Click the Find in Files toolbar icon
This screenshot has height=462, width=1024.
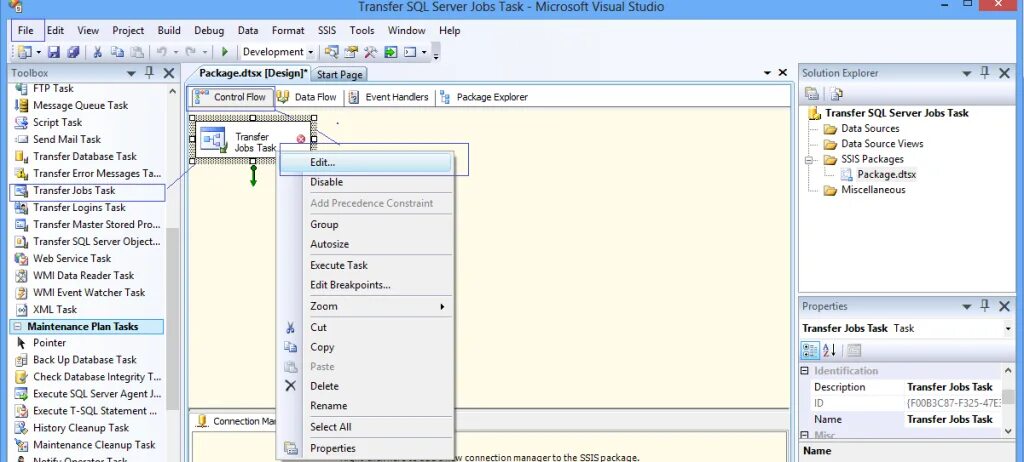331,52
